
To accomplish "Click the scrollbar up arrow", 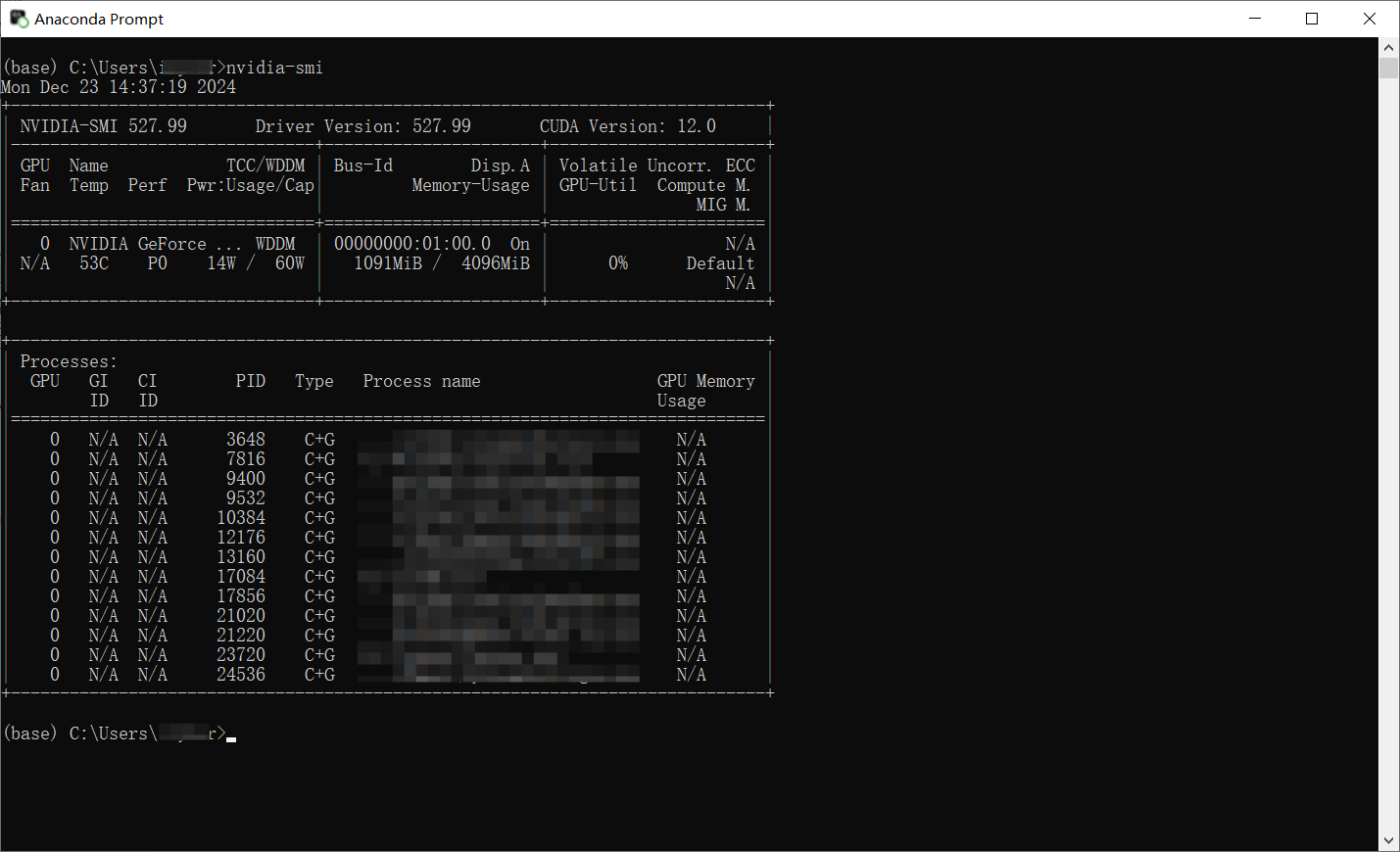I will (1388, 47).
